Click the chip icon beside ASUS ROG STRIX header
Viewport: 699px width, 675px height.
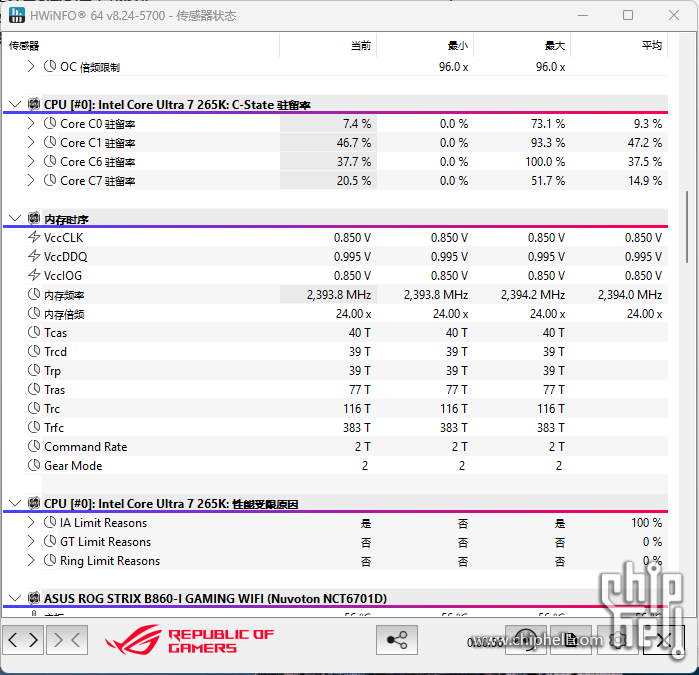pos(34,598)
